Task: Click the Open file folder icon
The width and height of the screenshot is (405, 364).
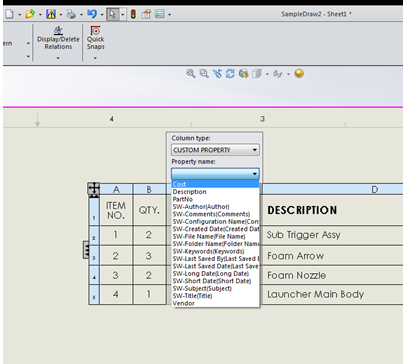Action: tap(30, 14)
